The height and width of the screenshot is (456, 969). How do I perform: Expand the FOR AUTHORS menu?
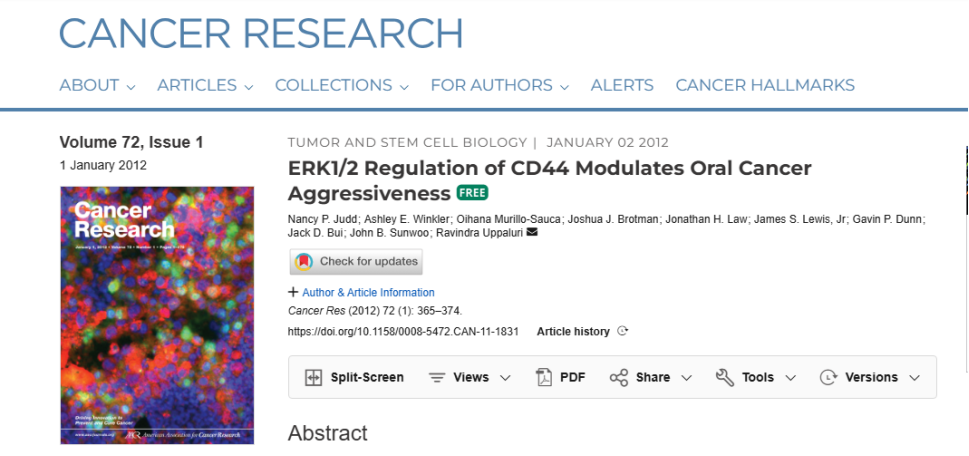coord(499,85)
